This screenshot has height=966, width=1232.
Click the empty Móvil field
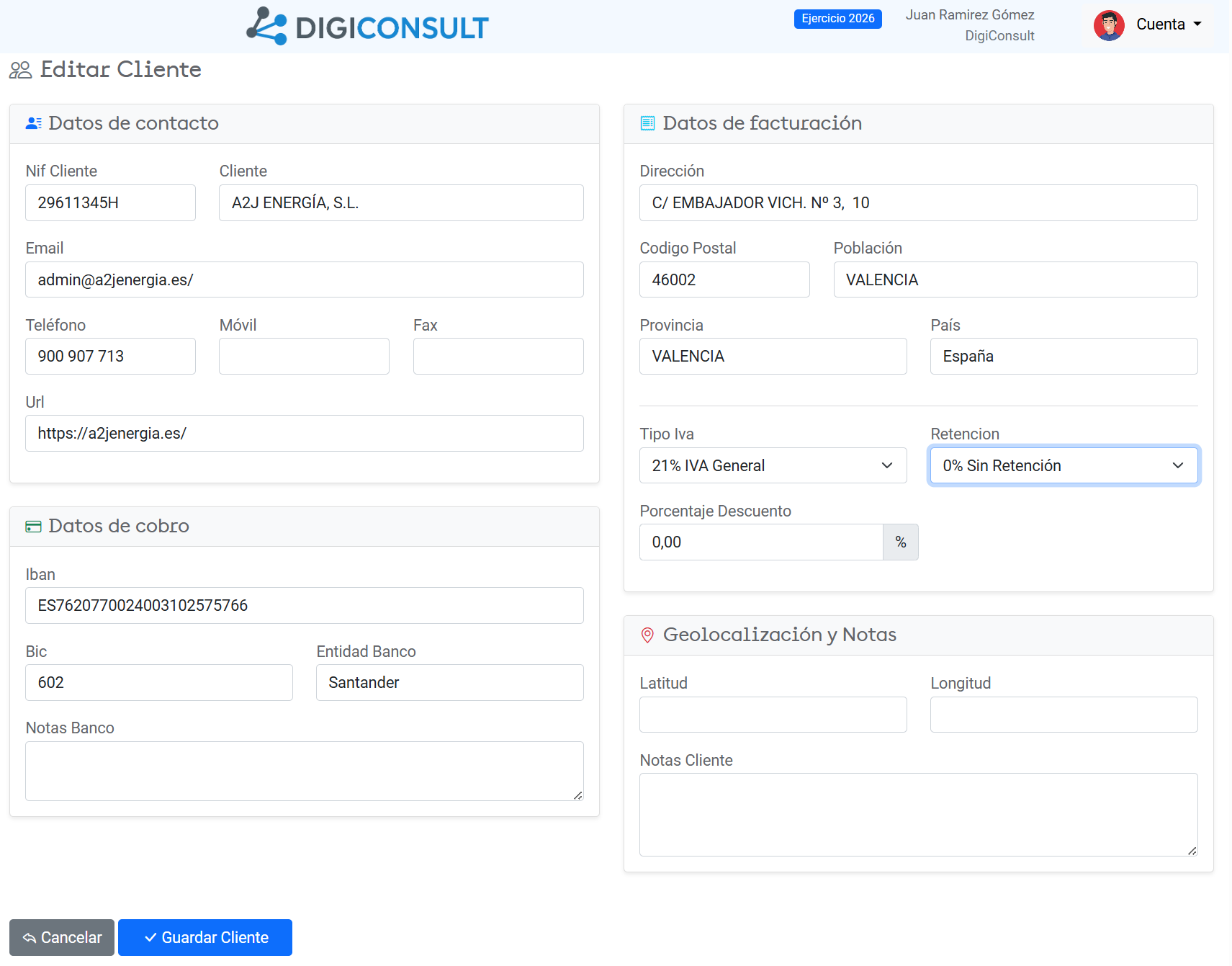304,357
